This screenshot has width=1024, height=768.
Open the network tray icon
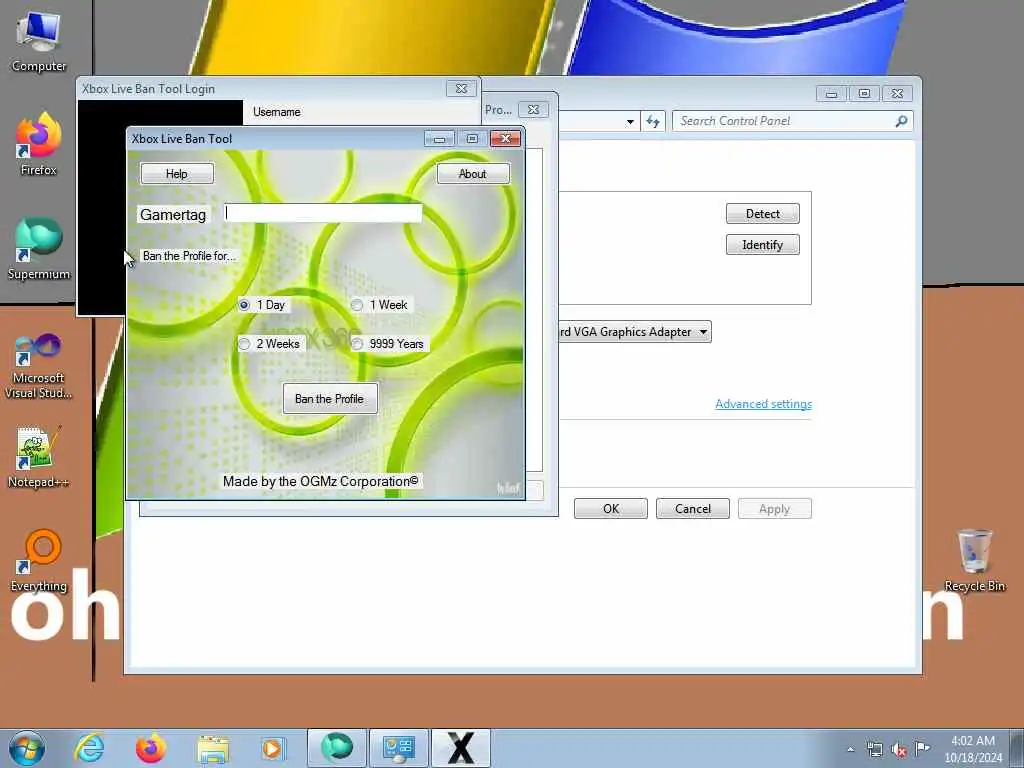click(874, 749)
